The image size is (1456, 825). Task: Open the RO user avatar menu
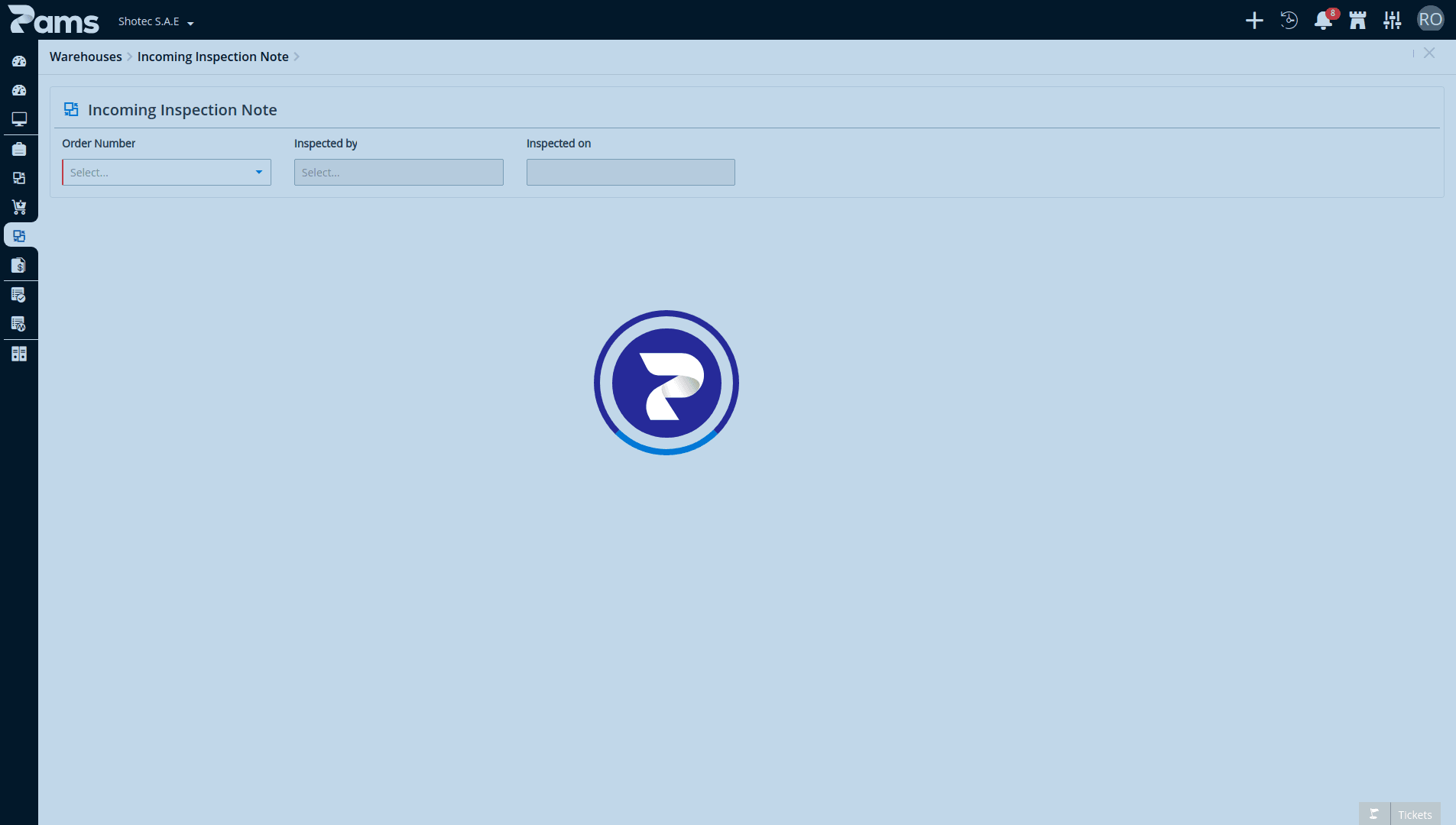[1431, 20]
